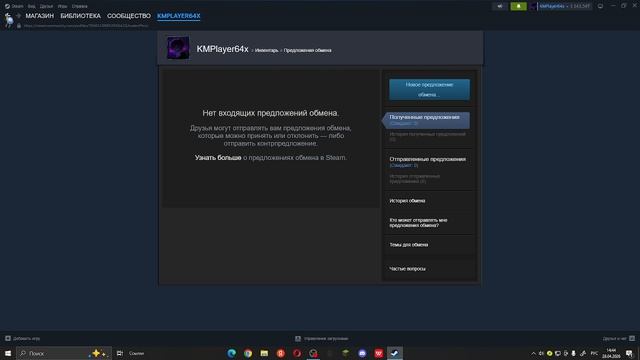The width and height of the screenshot is (640, 360).
Task: Open the sent offers history link
Action: (x=415, y=178)
